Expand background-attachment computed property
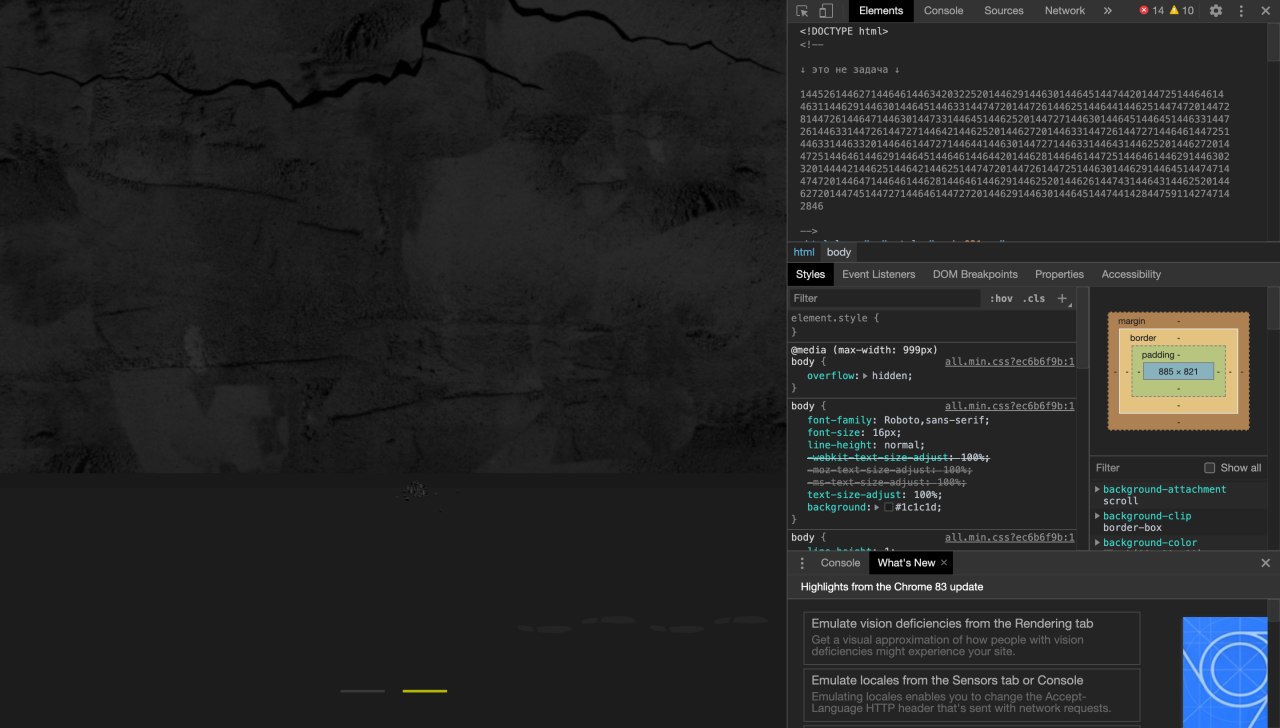The width and height of the screenshot is (1280, 728). coord(1097,489)
